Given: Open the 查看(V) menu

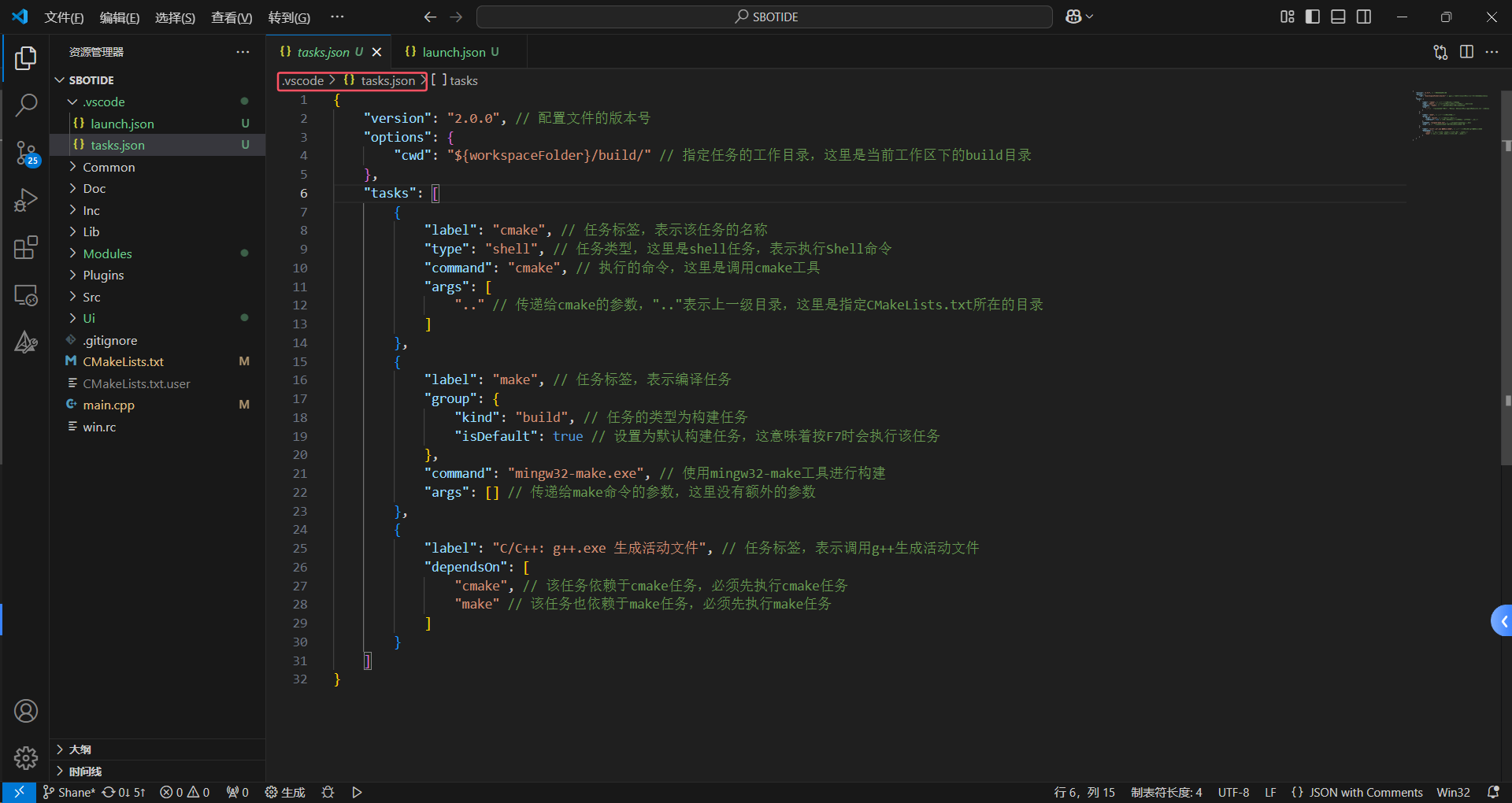Looking at the screenshot, I should pos(232,17).
